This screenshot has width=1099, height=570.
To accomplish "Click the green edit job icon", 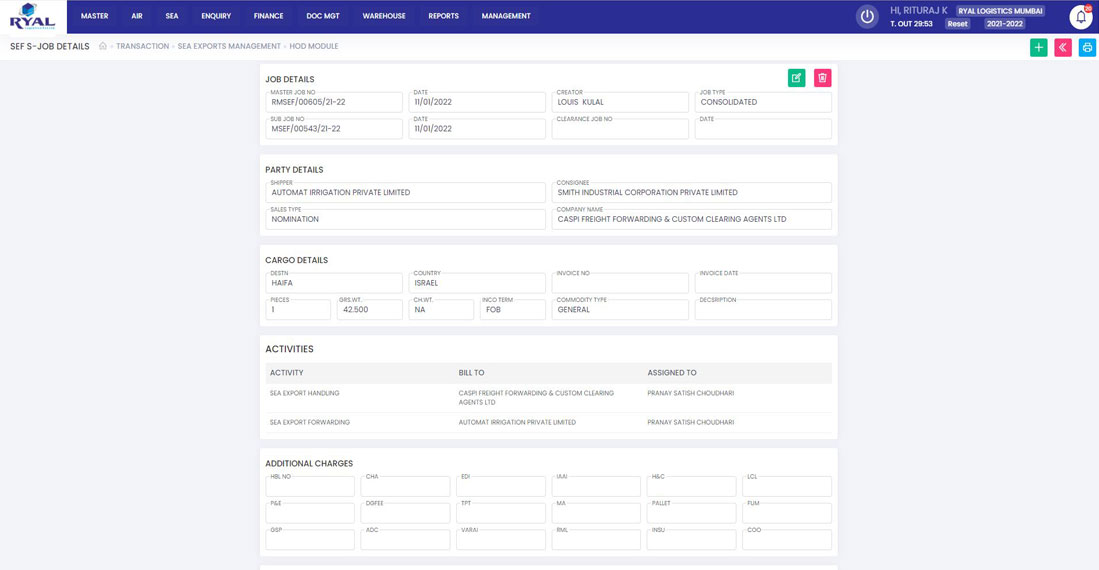I will pos(796,78).
